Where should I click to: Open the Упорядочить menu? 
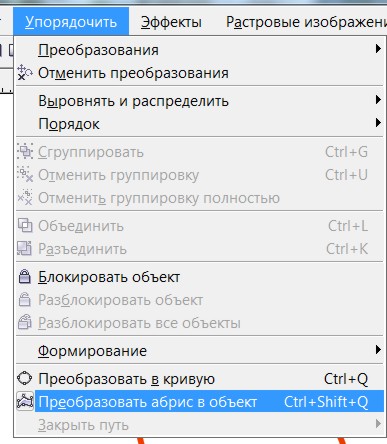click(x=71, y=22)
